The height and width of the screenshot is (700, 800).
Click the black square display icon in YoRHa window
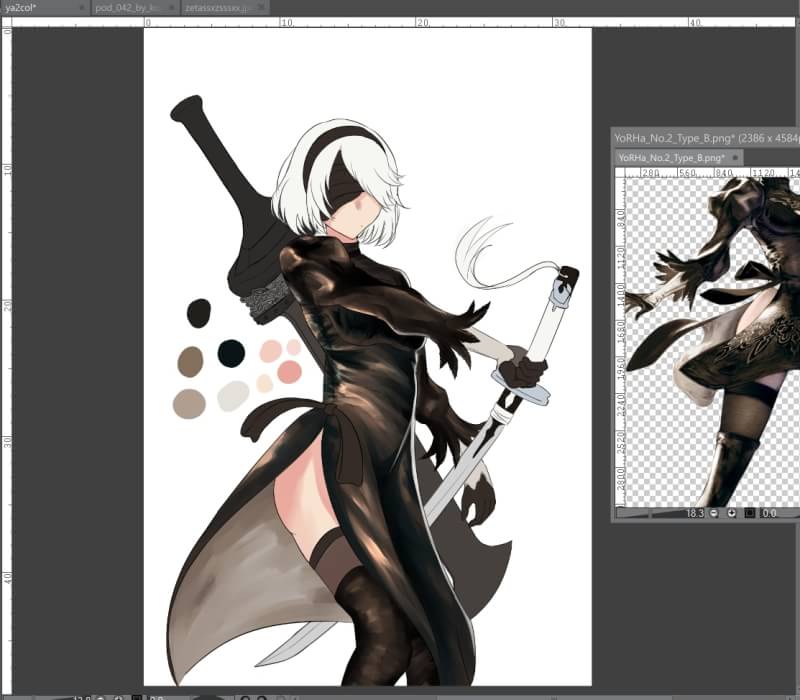[749, 513]
